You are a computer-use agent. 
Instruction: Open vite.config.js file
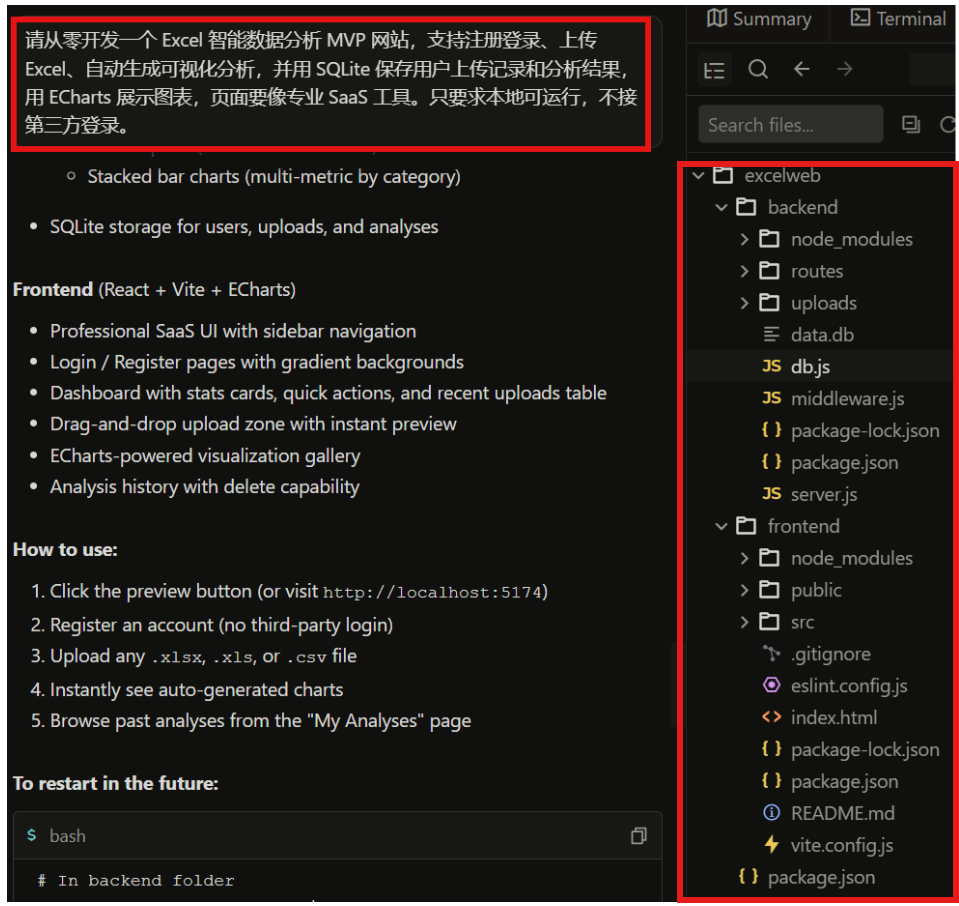pyautogui.click(x=842, y=845)
